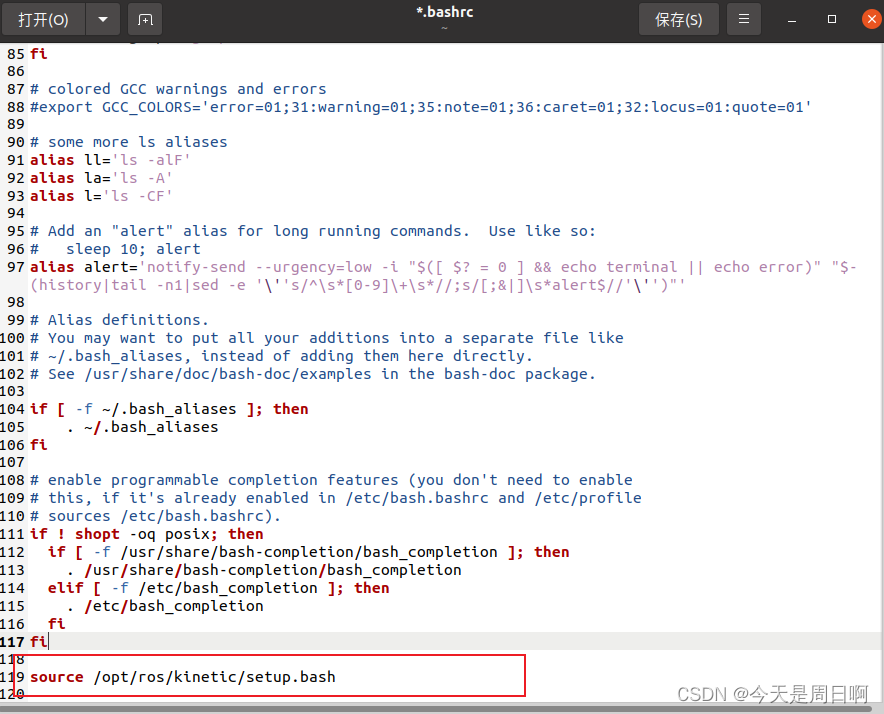884x714 pixels.
Task: Click the comment "# sleep 10; alert"
Action: pos(115,249)
